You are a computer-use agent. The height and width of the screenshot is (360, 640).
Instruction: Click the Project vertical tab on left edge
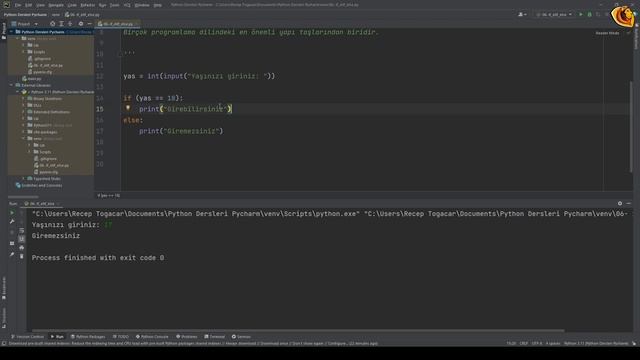[x=4, y=31]
